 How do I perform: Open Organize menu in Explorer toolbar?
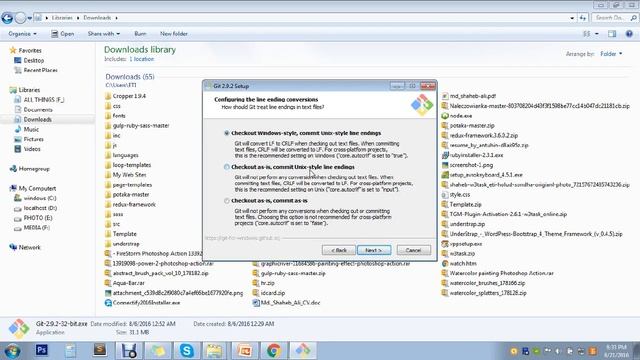click(22, 34)
